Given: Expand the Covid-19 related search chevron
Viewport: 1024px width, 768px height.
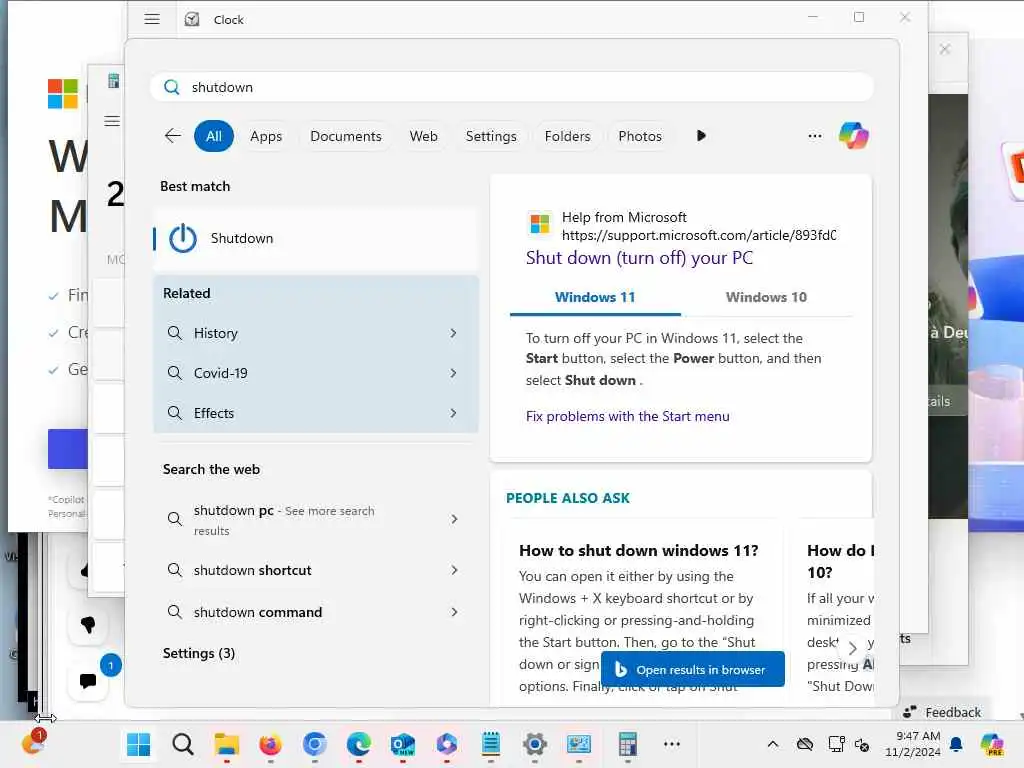Looking at the screenshot, I should pyautogui.click(x=453, y=373).
